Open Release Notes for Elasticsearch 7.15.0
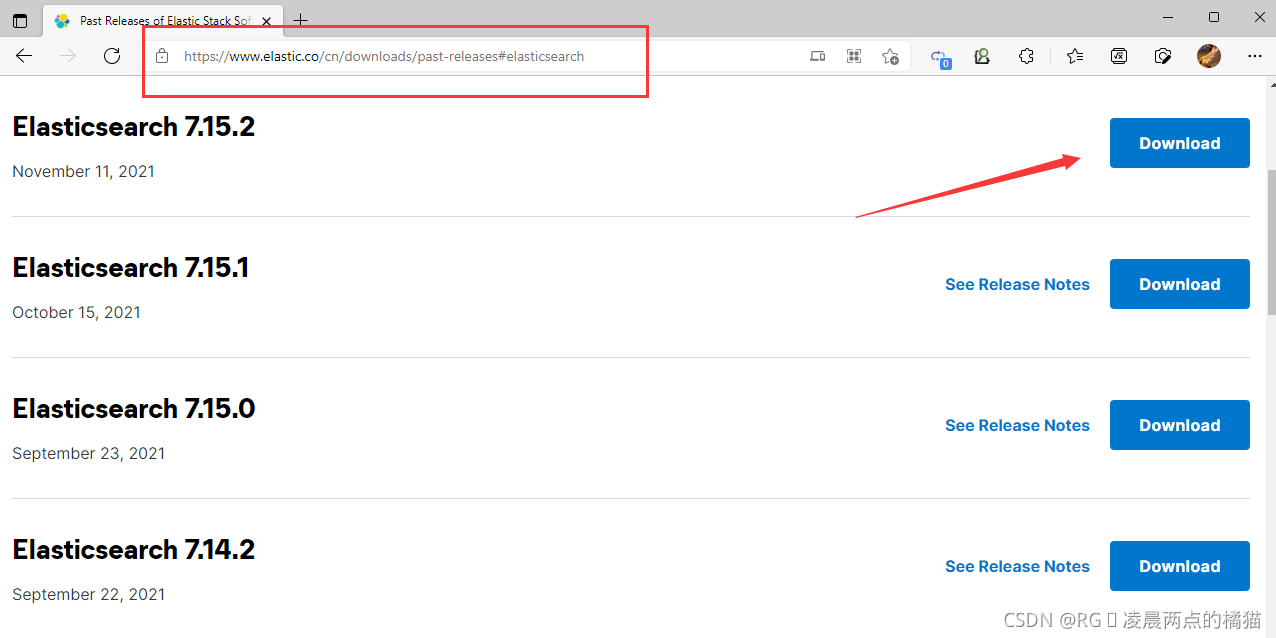1276x638 pixels. pyautogui.click(x=1017, y=424)
